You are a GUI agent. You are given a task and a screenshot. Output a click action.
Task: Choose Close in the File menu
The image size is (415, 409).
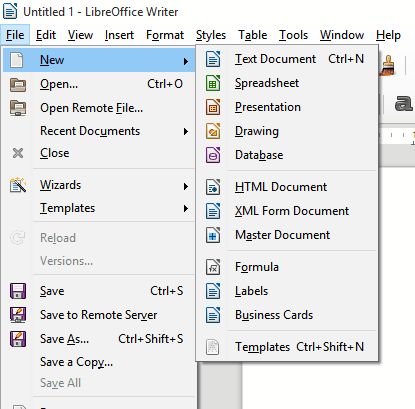(99, 153)
